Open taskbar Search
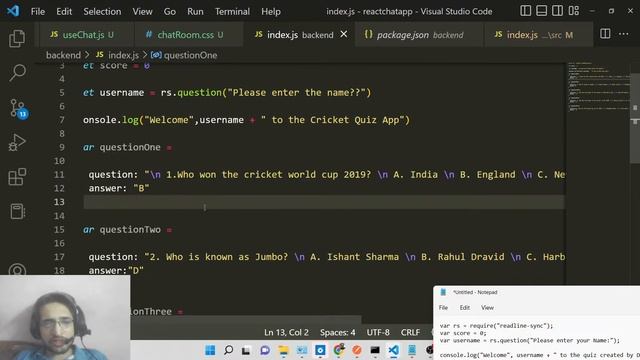Image resolution: width=640 pixels, height=360 pixels. [x=228, y=350]
